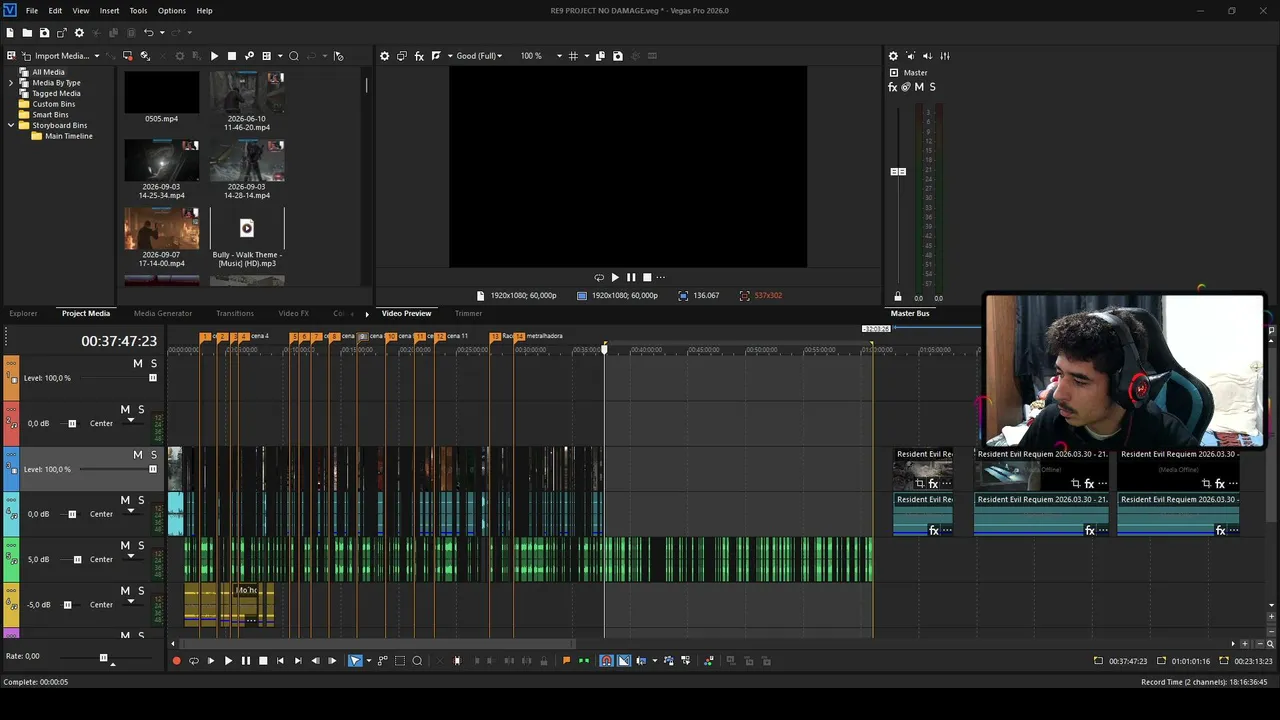Expand the Storyboard Bins tree folder
Image resolution: width=1280 pixels, height=720 pixels.
click(x=11, y=125)
